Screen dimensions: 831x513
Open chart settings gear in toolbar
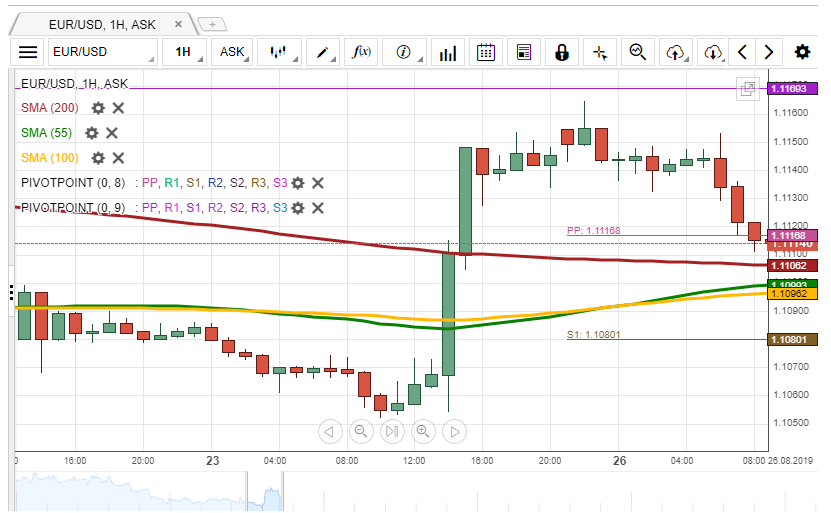[x=802, y=52]
